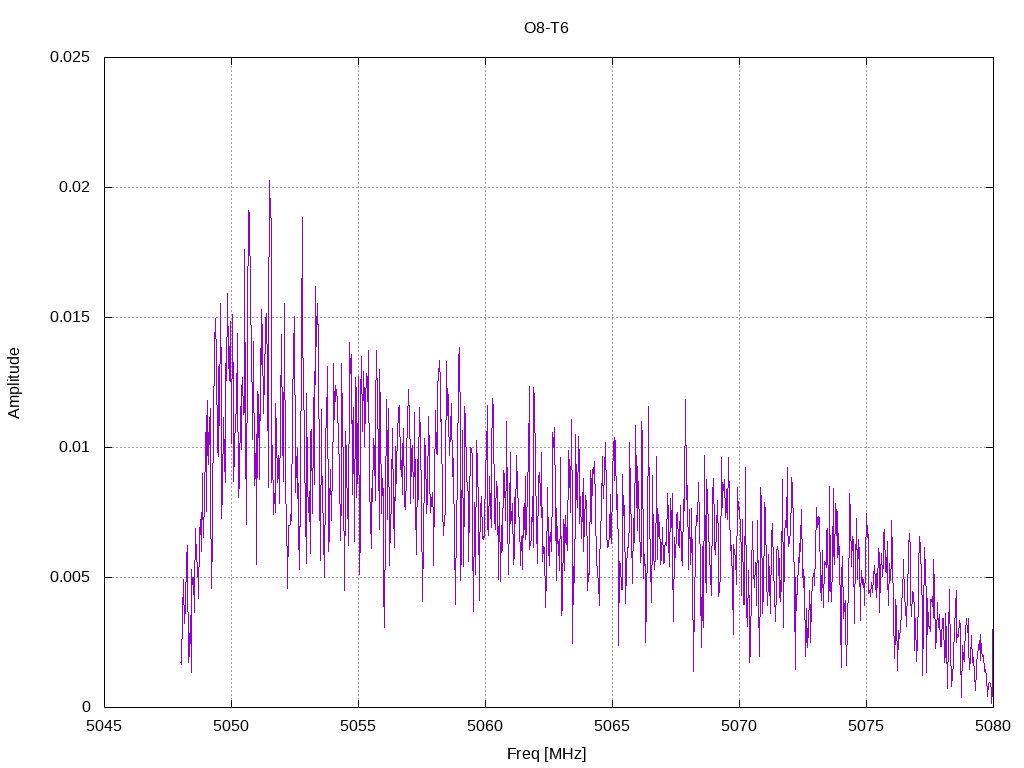This screenshot has width=1024, height=768.
Task: Click the plot title O8-T6
Action: [x=546, y=28]
